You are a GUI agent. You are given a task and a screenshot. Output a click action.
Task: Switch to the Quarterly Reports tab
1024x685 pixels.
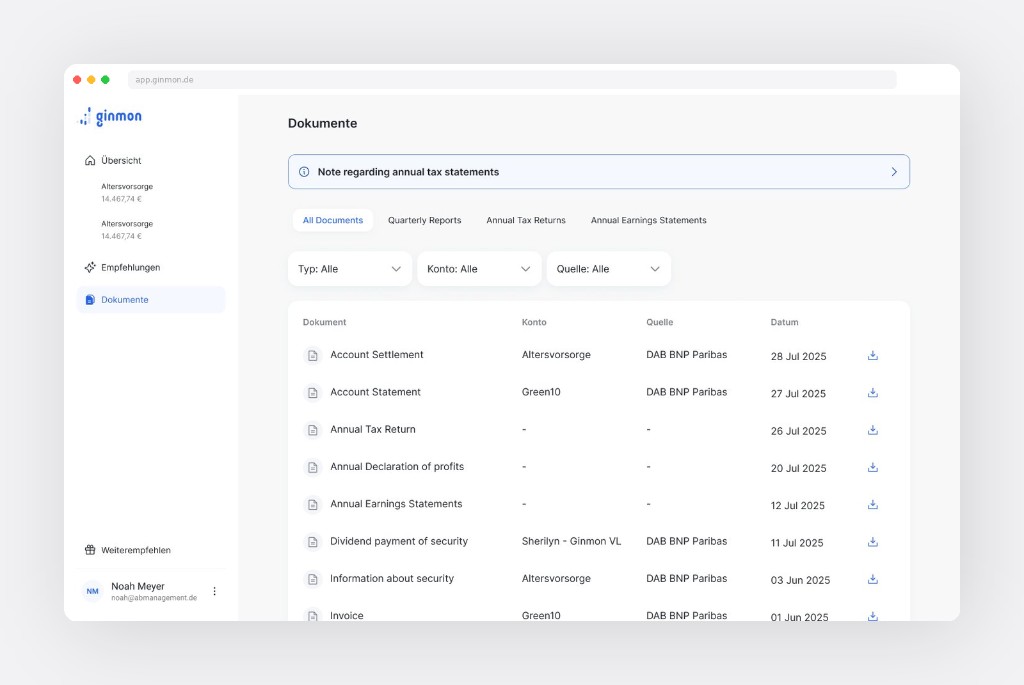click(x=424, y=220)
